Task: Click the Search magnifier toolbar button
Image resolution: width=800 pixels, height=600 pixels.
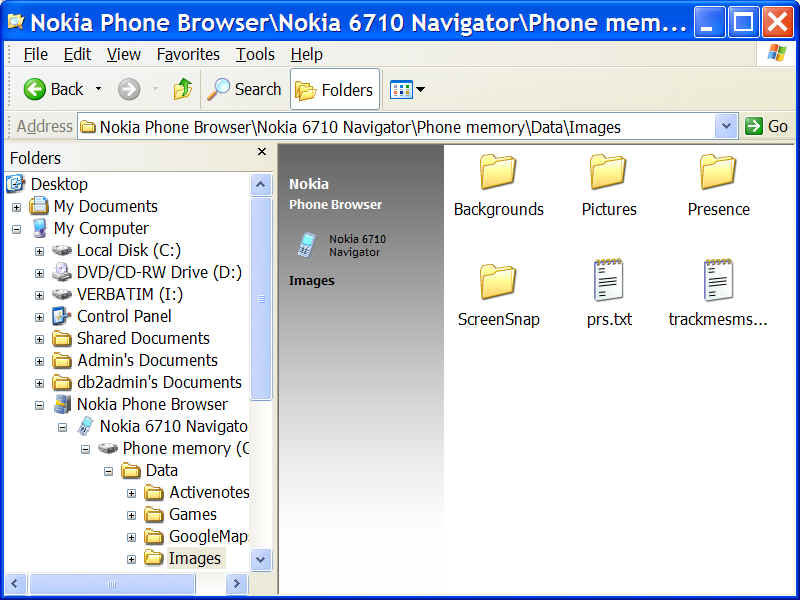Action: (245, 90)
